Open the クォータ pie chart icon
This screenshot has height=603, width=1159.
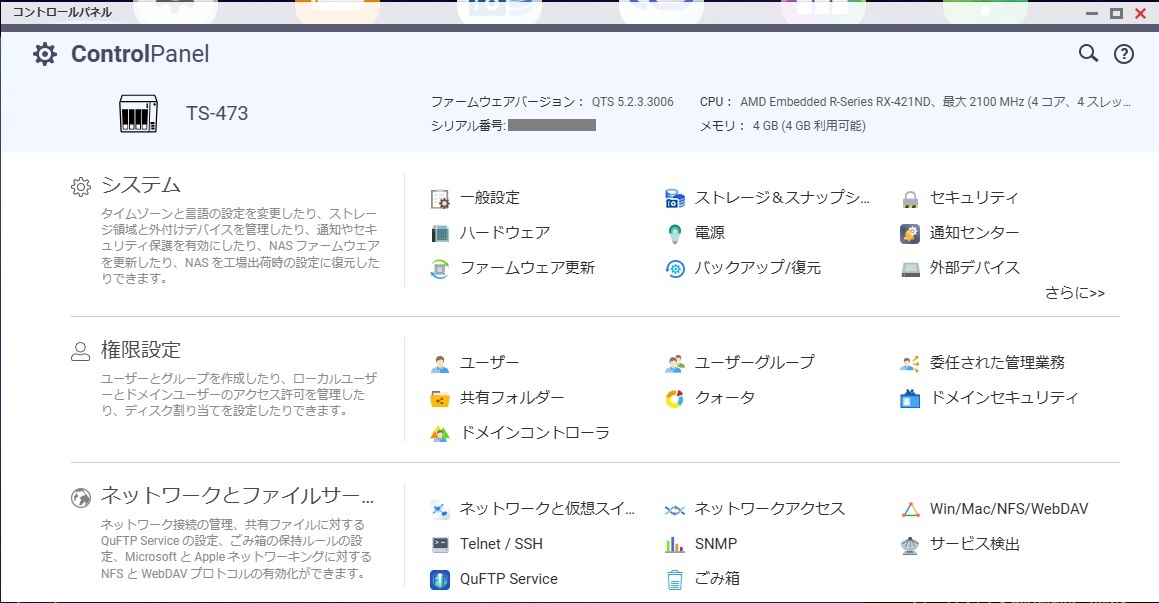pos(675,399)
